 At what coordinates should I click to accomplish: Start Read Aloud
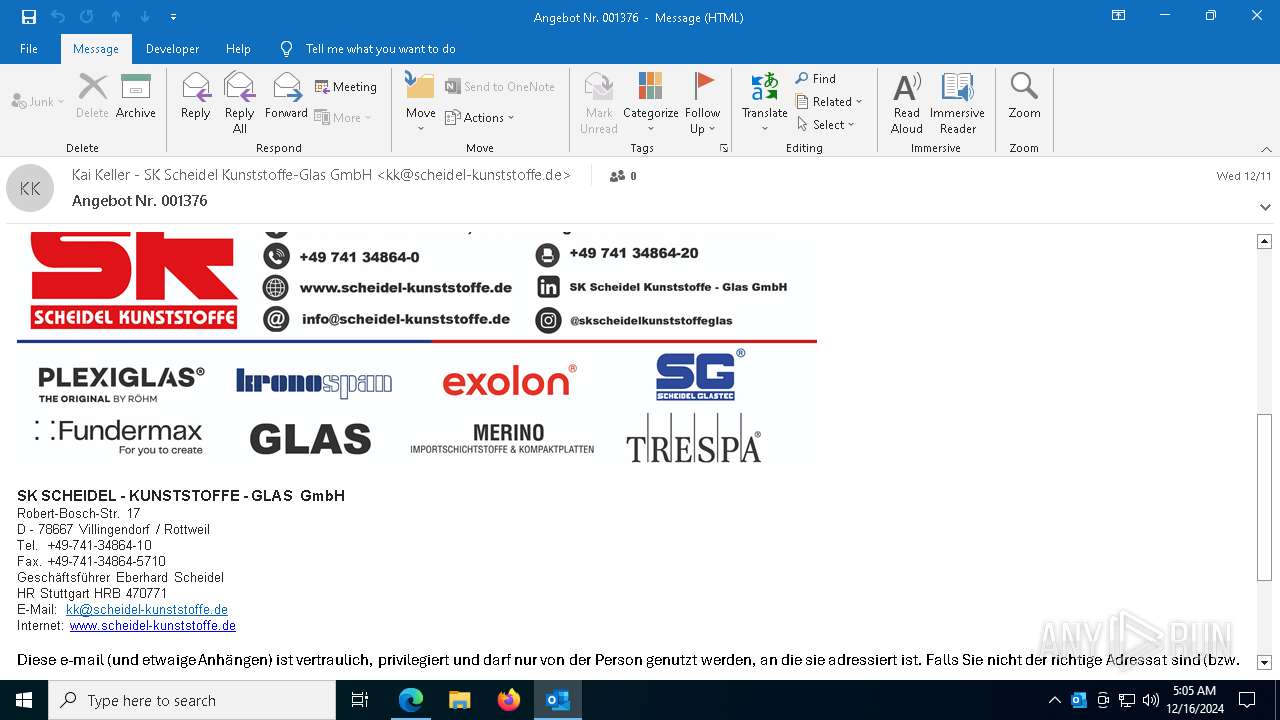(907, 102)
